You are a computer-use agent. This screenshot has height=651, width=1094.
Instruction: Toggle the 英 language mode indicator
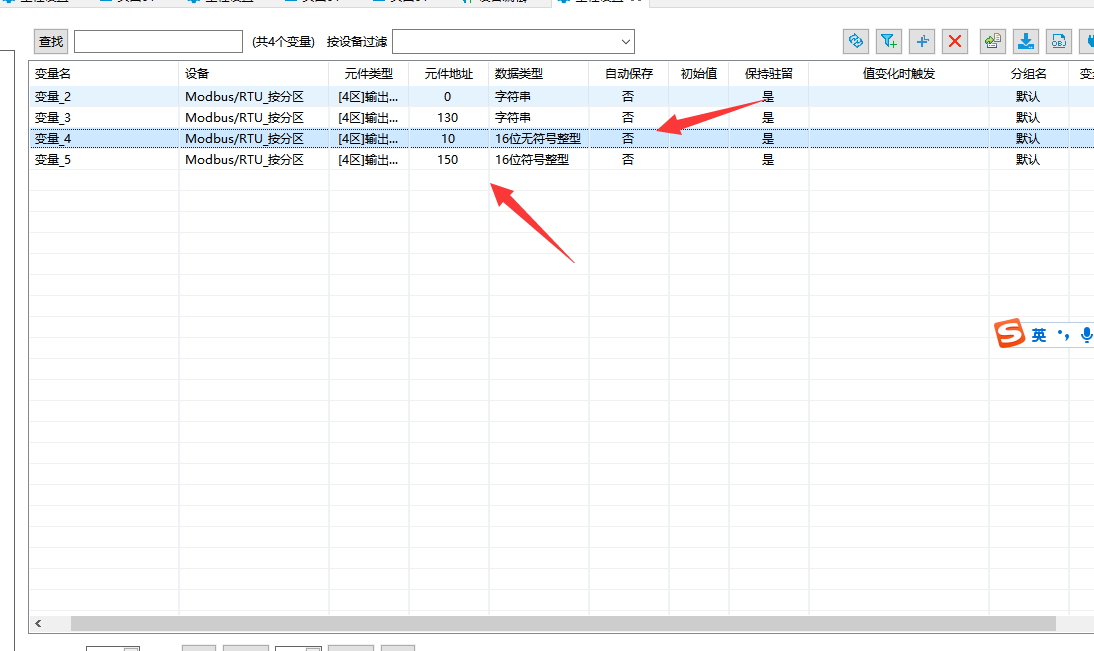(x=1039, y=336)
